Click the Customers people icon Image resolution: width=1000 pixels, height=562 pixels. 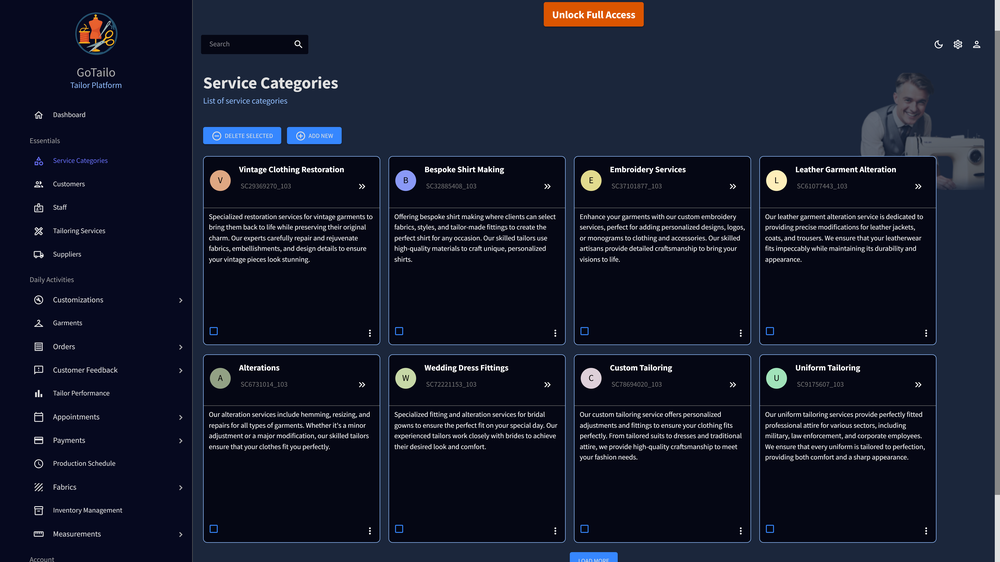[x=38, y=184]
